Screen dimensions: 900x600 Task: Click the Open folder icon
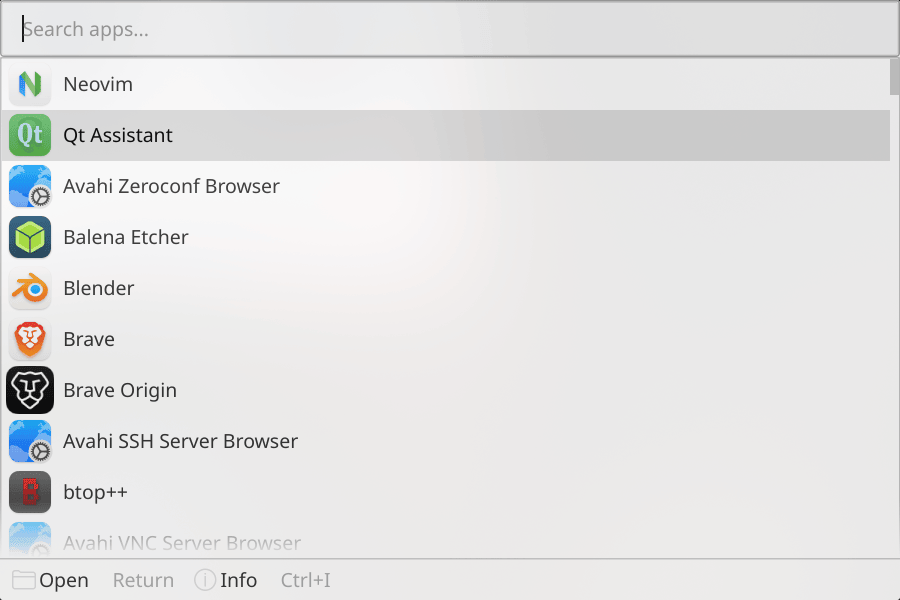[24, 580]
